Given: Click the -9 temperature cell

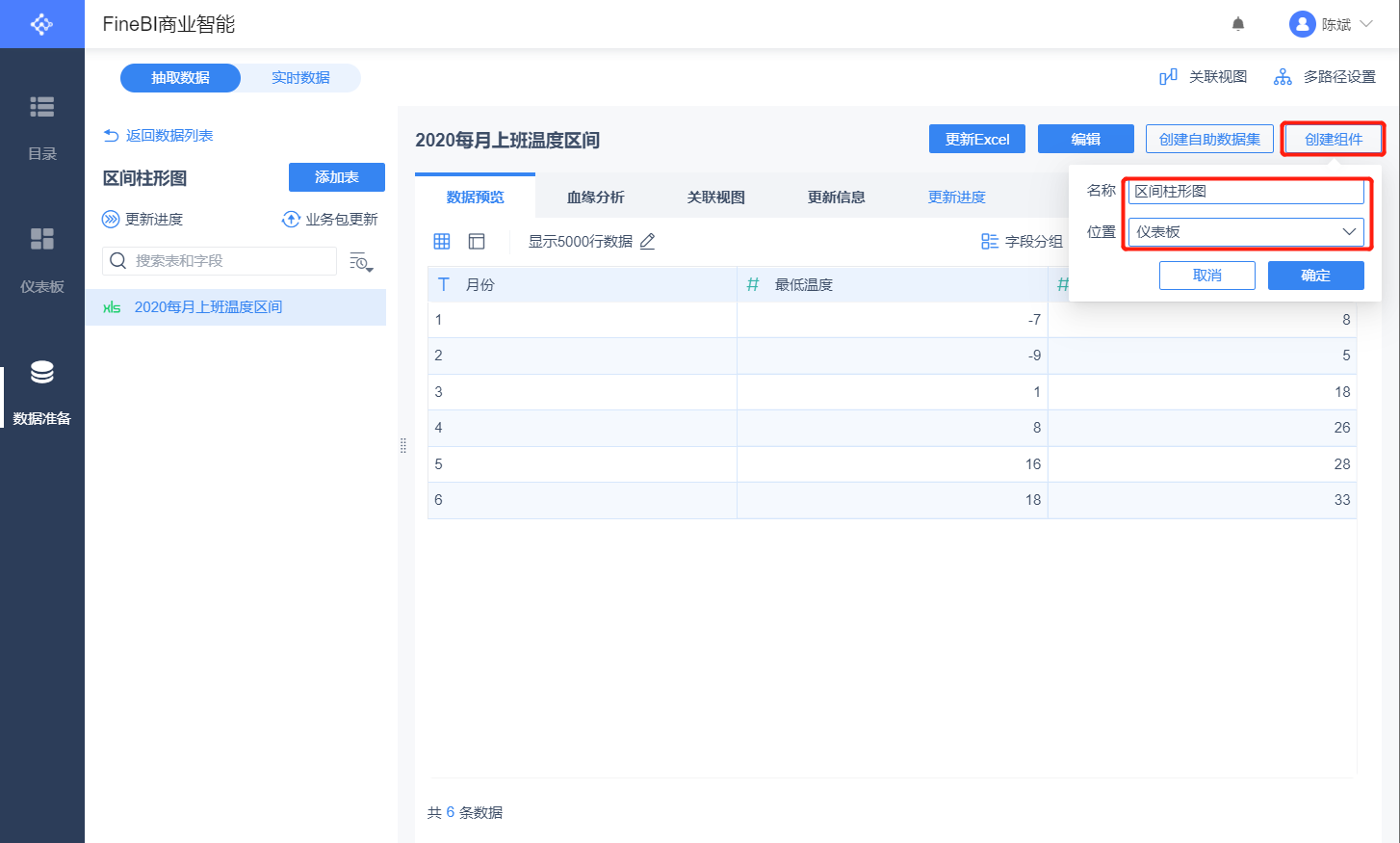Looking at the screenshot, I should 893,356.
